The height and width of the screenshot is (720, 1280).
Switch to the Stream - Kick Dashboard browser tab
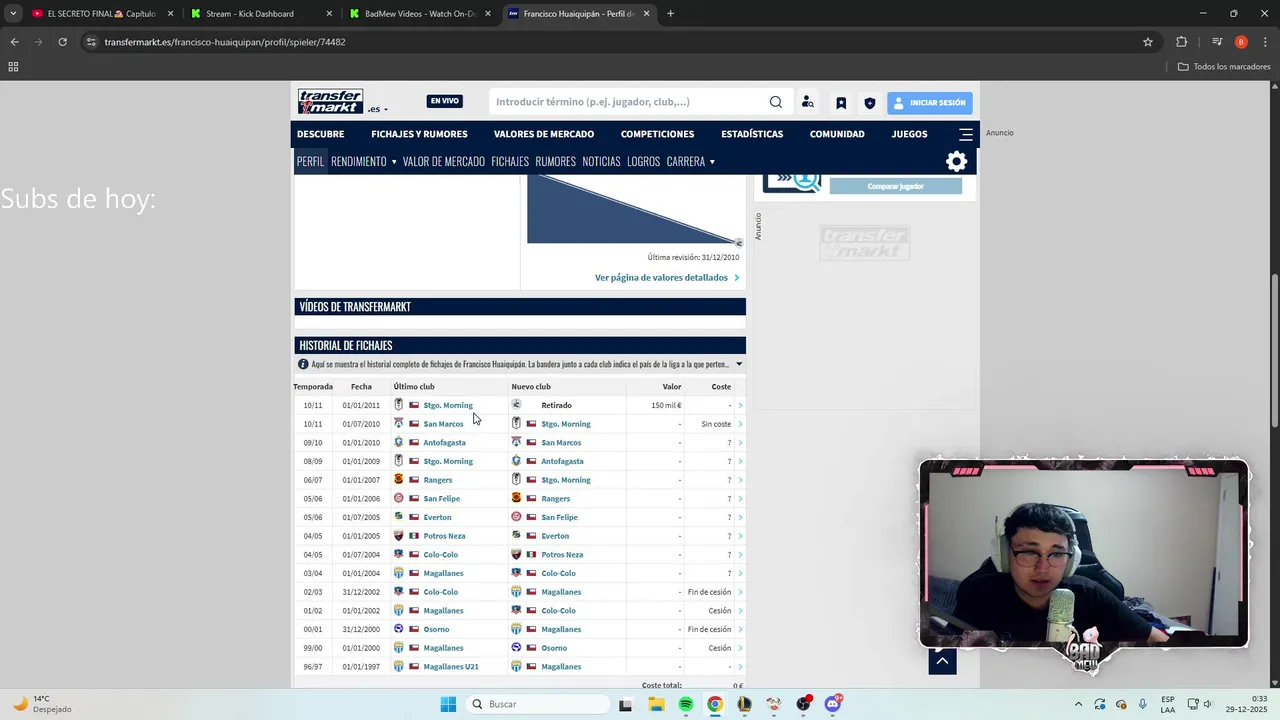[x=260, y=14]
